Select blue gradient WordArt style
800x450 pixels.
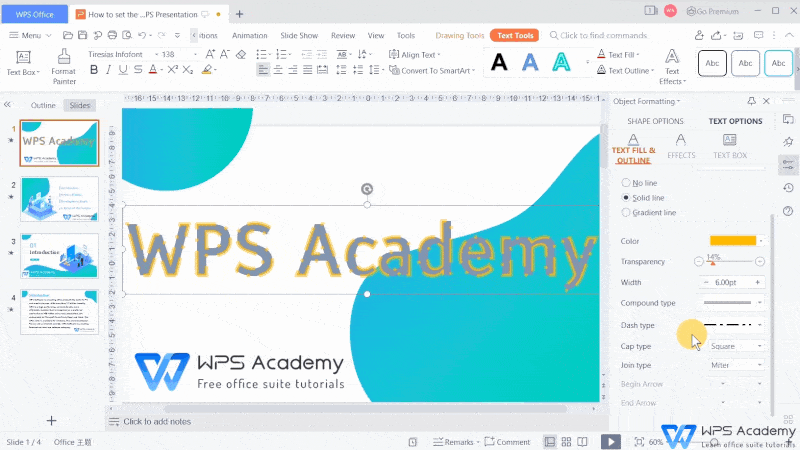point(530,63)
